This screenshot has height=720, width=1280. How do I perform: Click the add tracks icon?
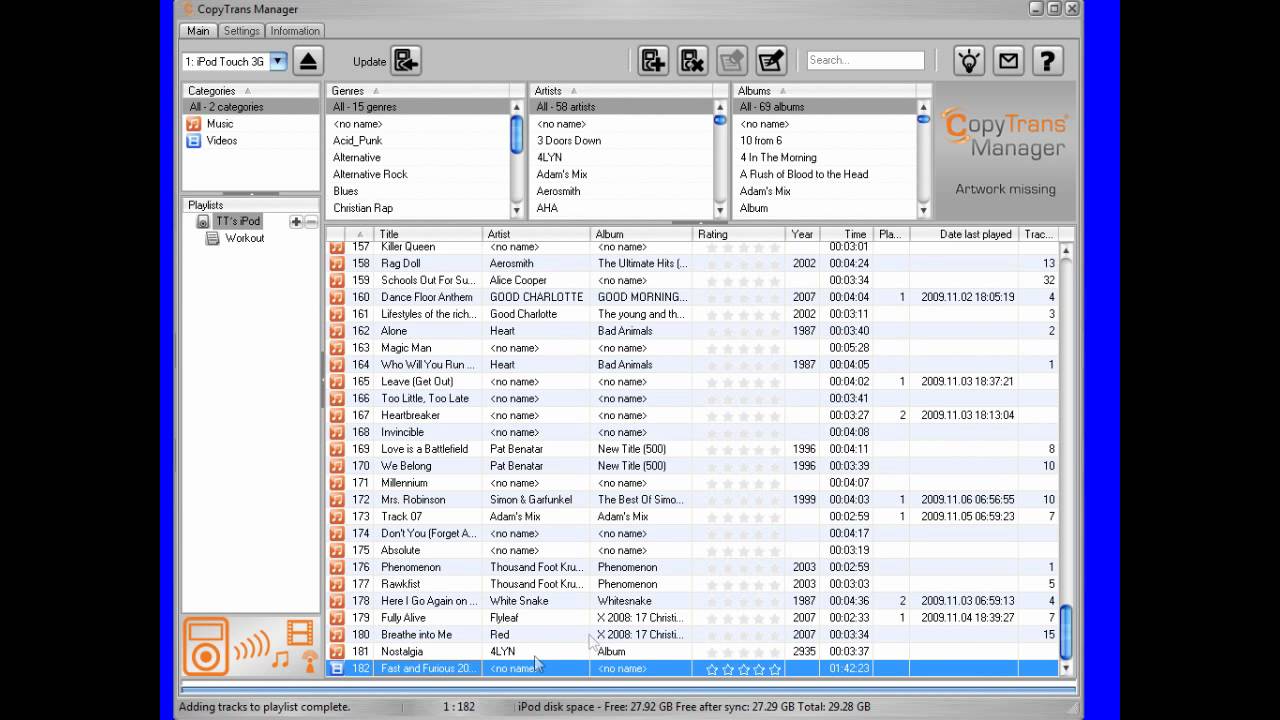point(653,61)
